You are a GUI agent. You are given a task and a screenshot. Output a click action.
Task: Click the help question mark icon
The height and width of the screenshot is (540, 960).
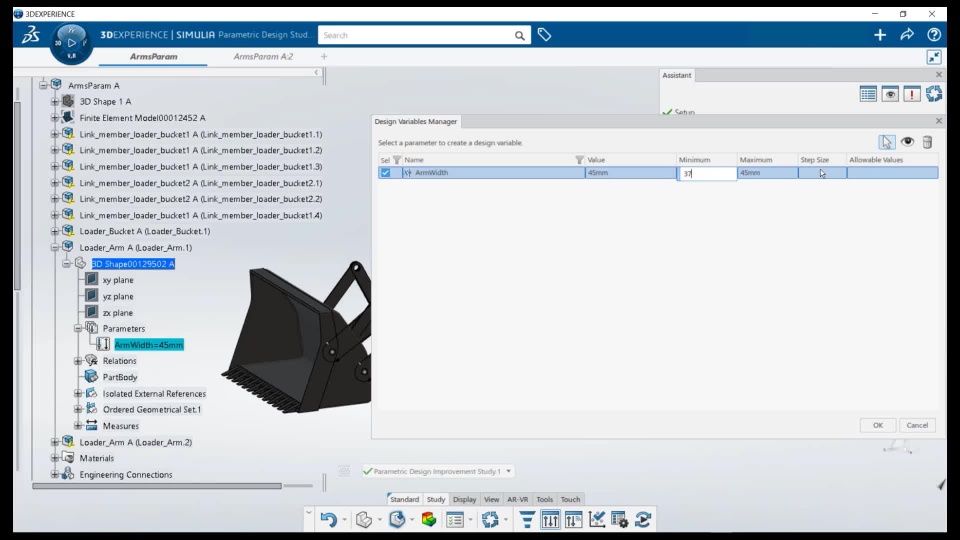click(934, 35)
